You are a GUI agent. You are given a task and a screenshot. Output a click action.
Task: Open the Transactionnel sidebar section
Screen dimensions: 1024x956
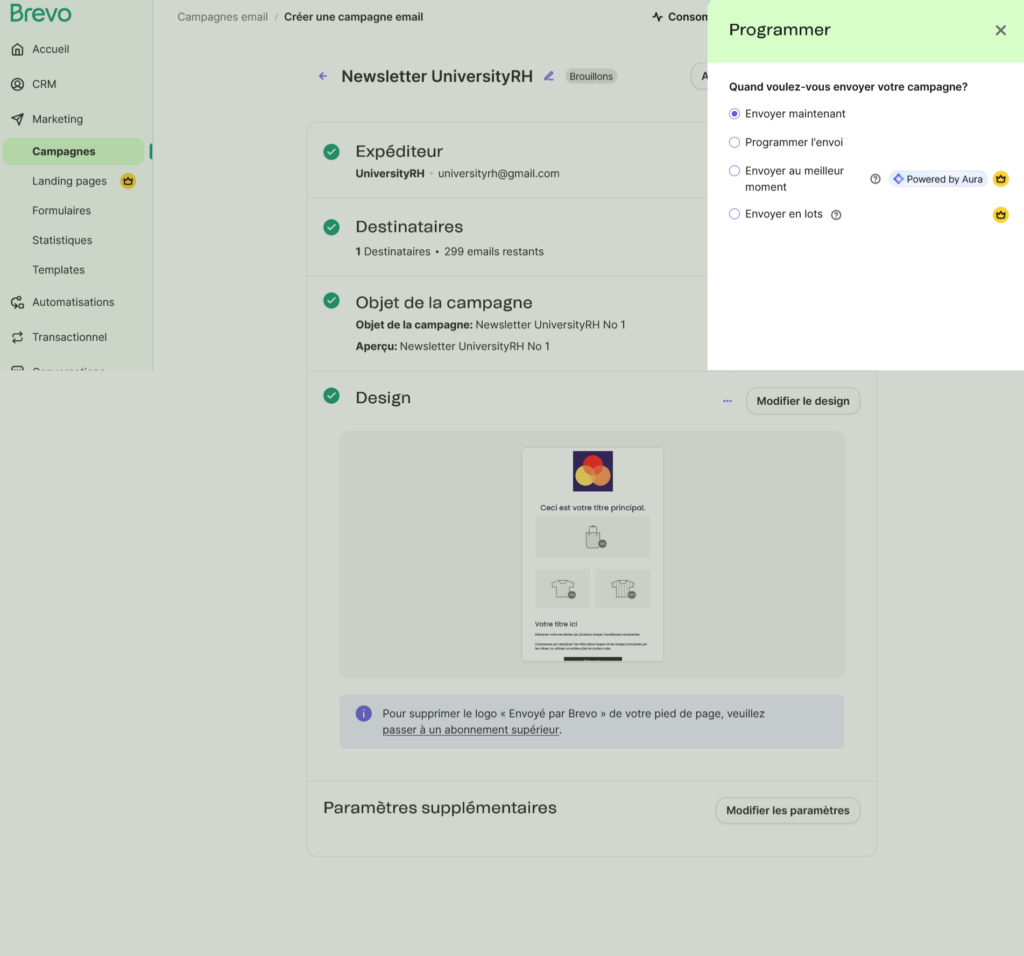(x=69, y=337)
